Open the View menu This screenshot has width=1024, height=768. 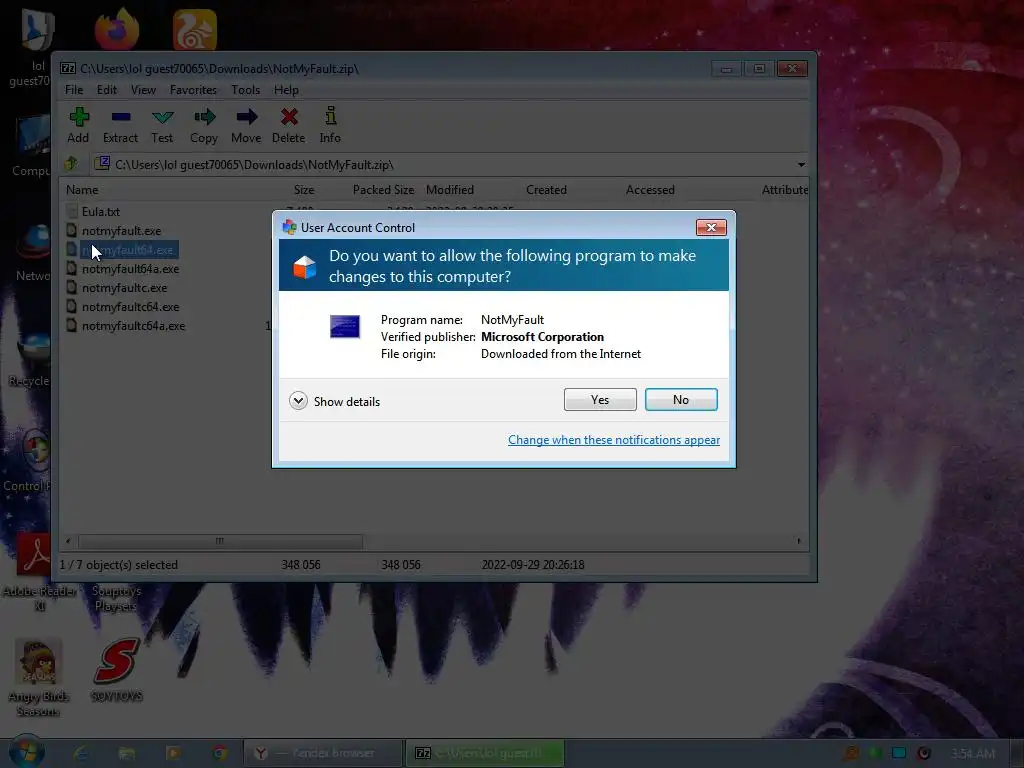(x=143, y=89)
